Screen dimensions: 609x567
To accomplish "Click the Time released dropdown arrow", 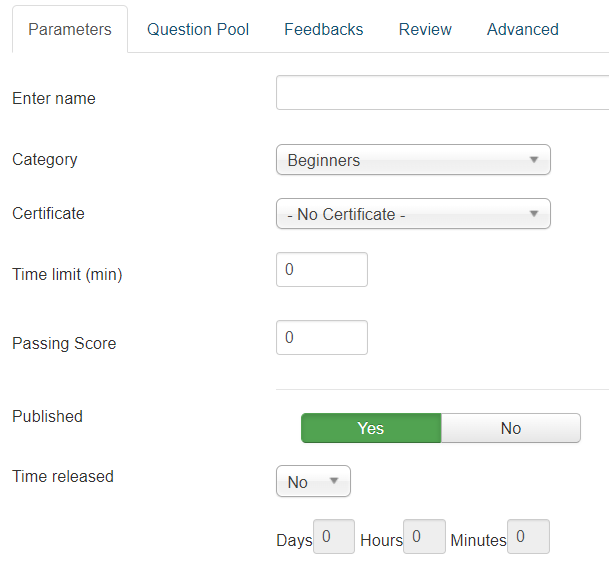I will [333, 482].
